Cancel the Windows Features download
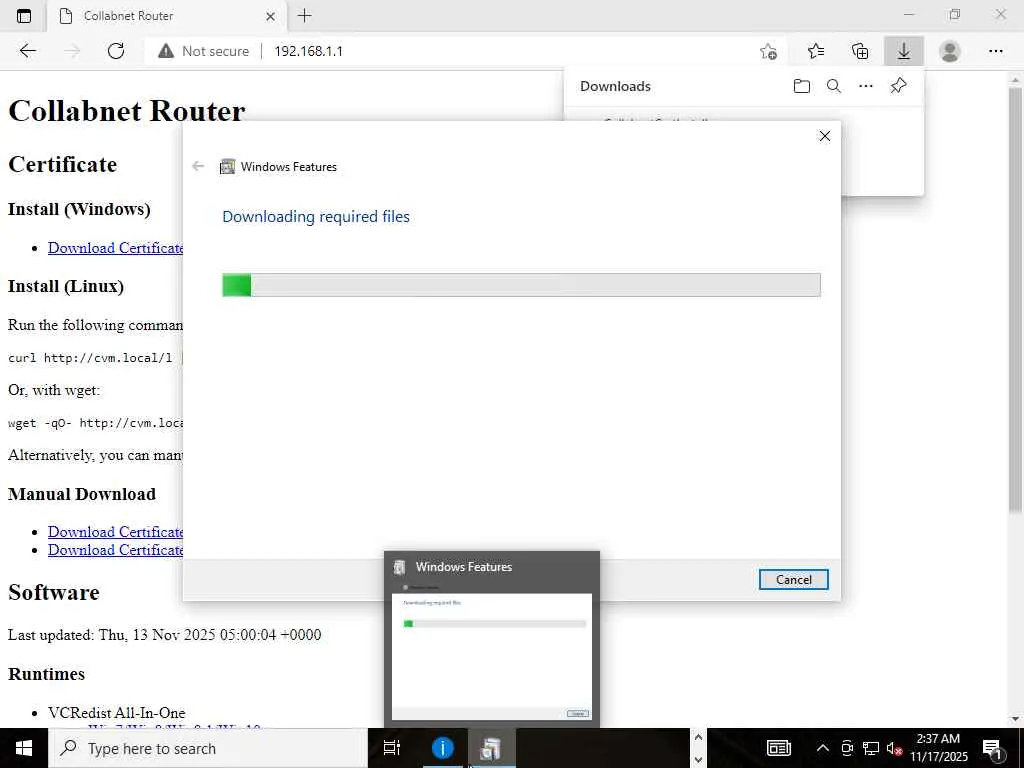1024x768 pixels. [x=793, y=579]
